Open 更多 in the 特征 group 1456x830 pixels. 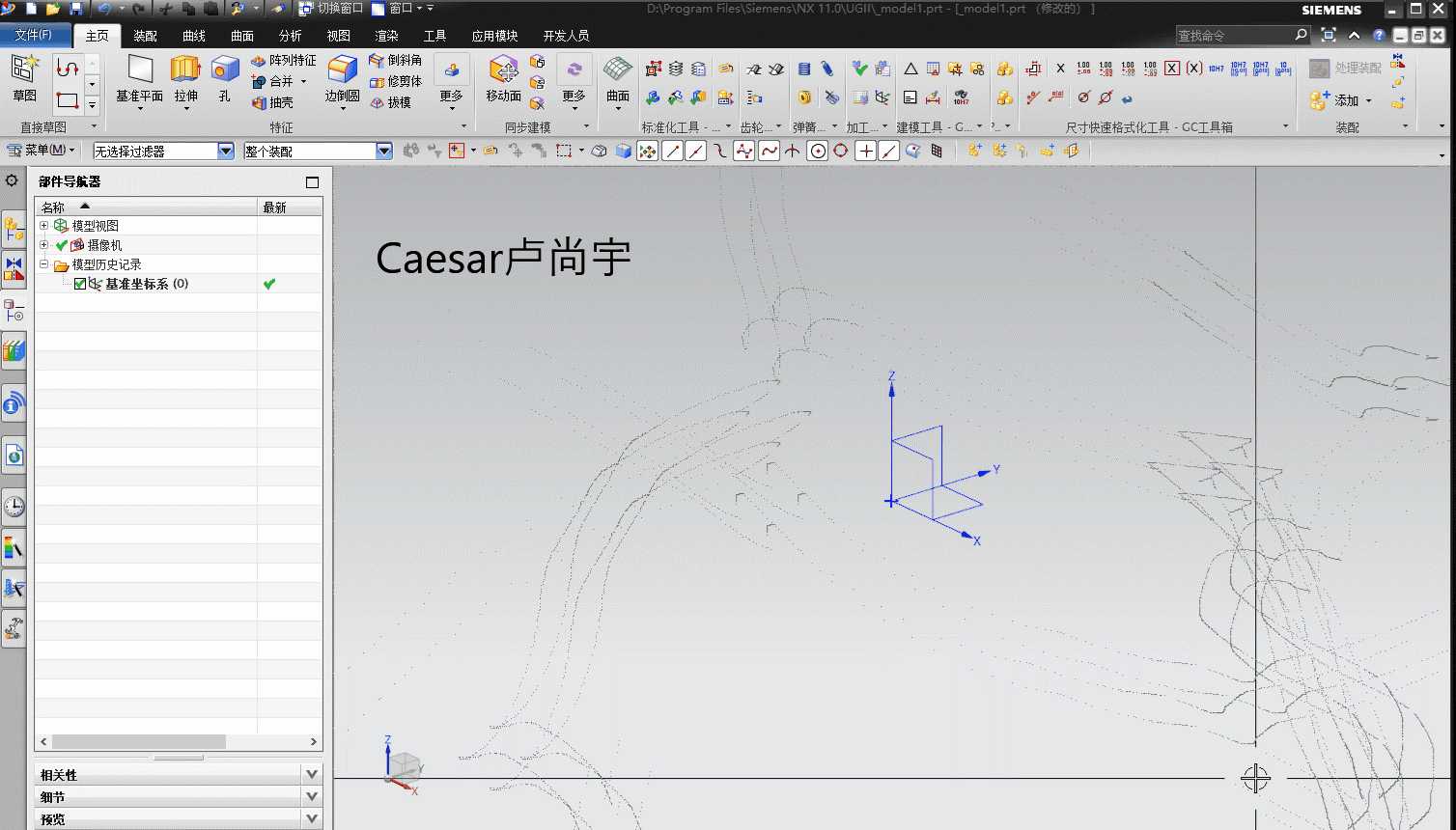pyautogui.click(x=452, y=81)
